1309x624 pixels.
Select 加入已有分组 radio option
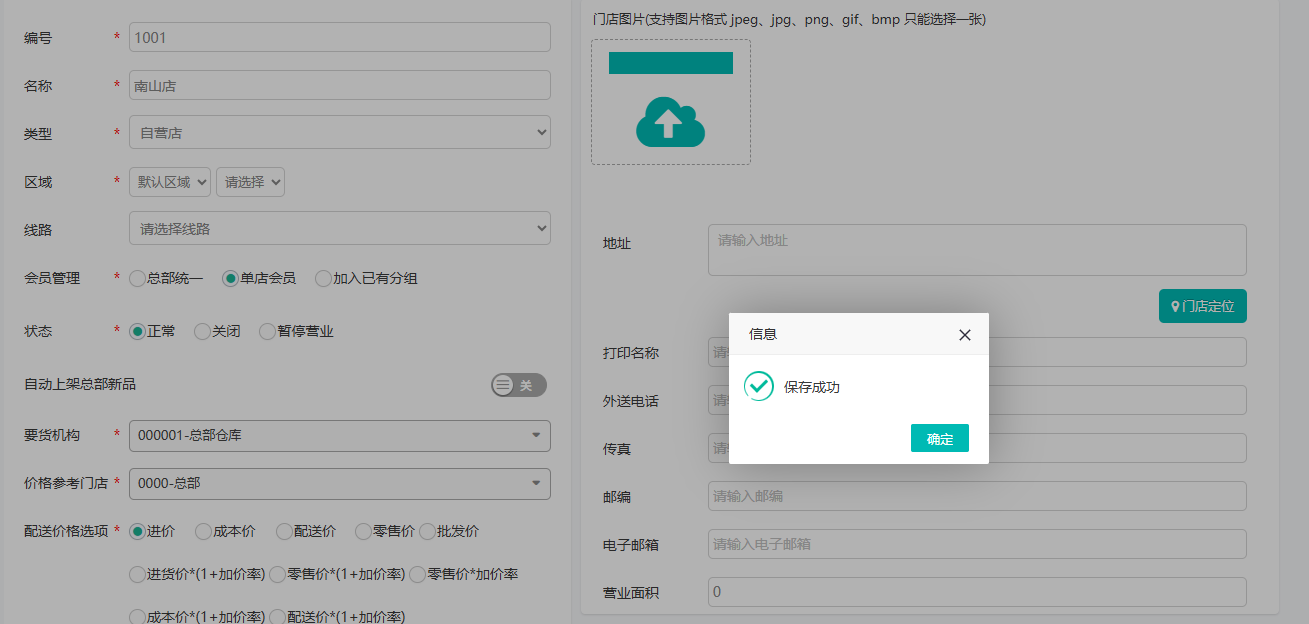pos(323,279)
